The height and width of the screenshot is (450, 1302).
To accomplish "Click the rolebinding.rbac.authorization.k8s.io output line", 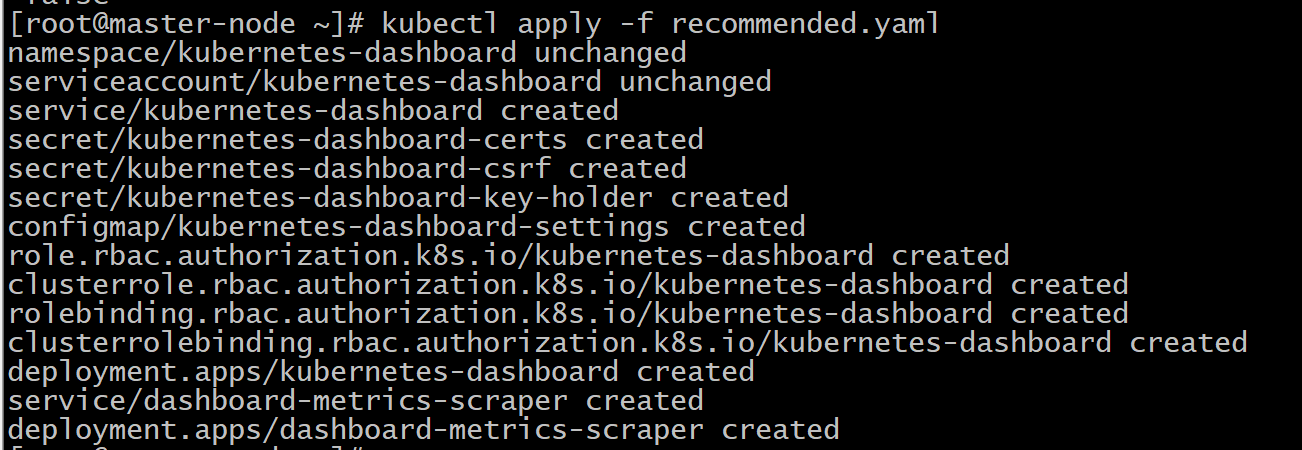I will click(567, 313).
